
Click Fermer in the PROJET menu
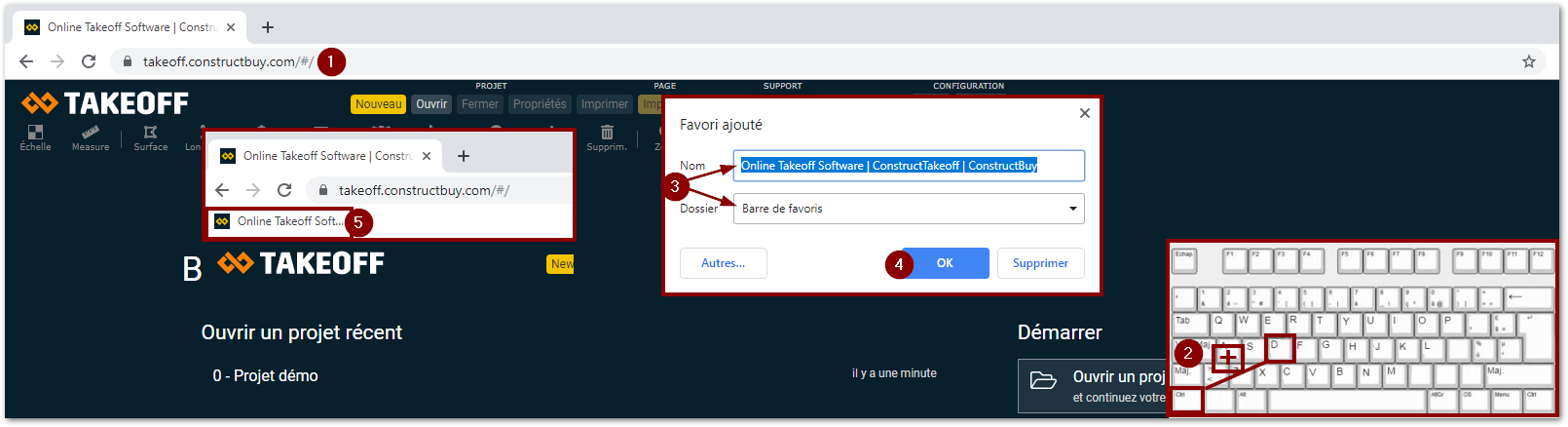479,104
